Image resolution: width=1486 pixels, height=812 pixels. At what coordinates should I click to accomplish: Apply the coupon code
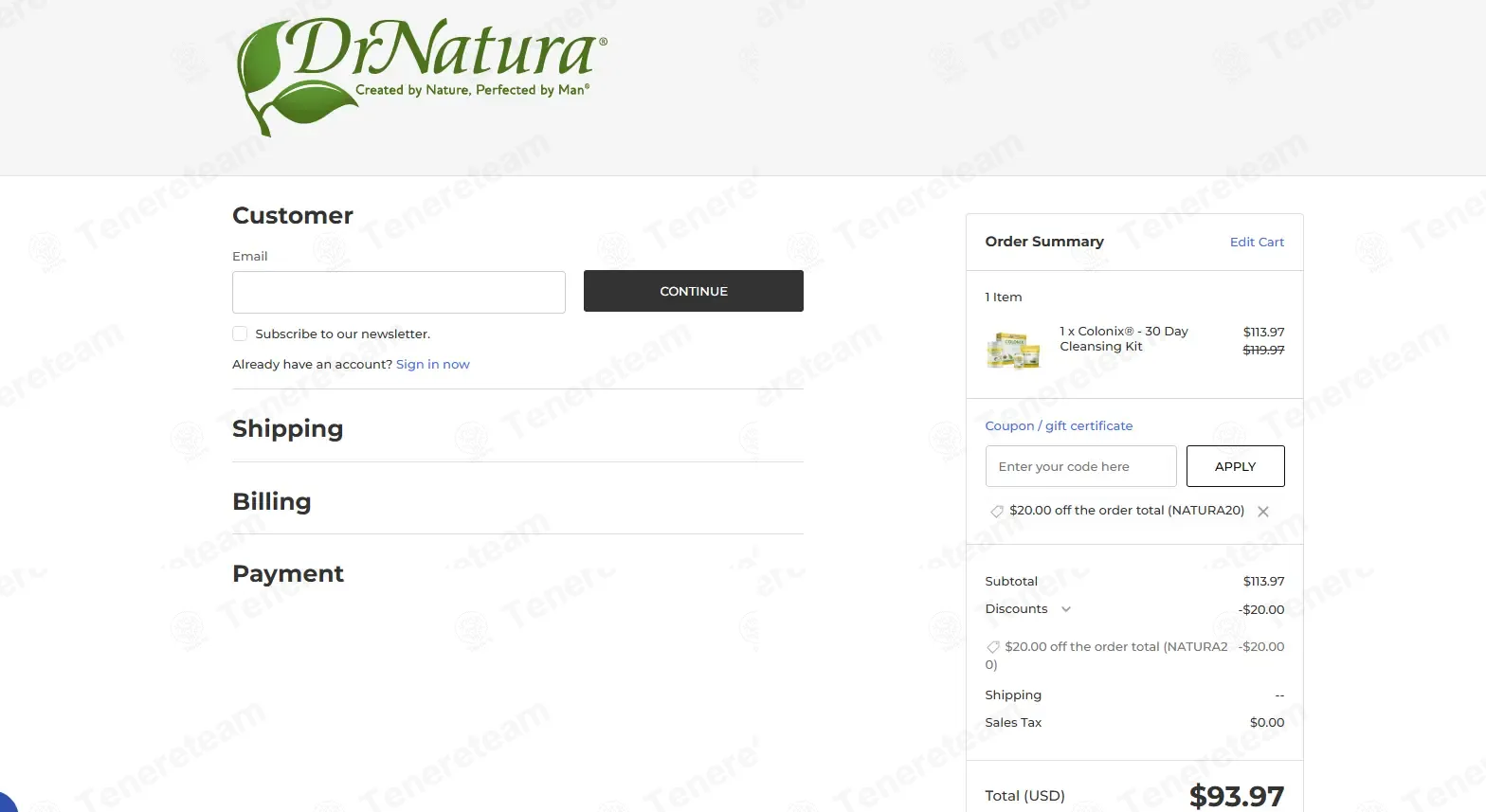coord(1236,466)
